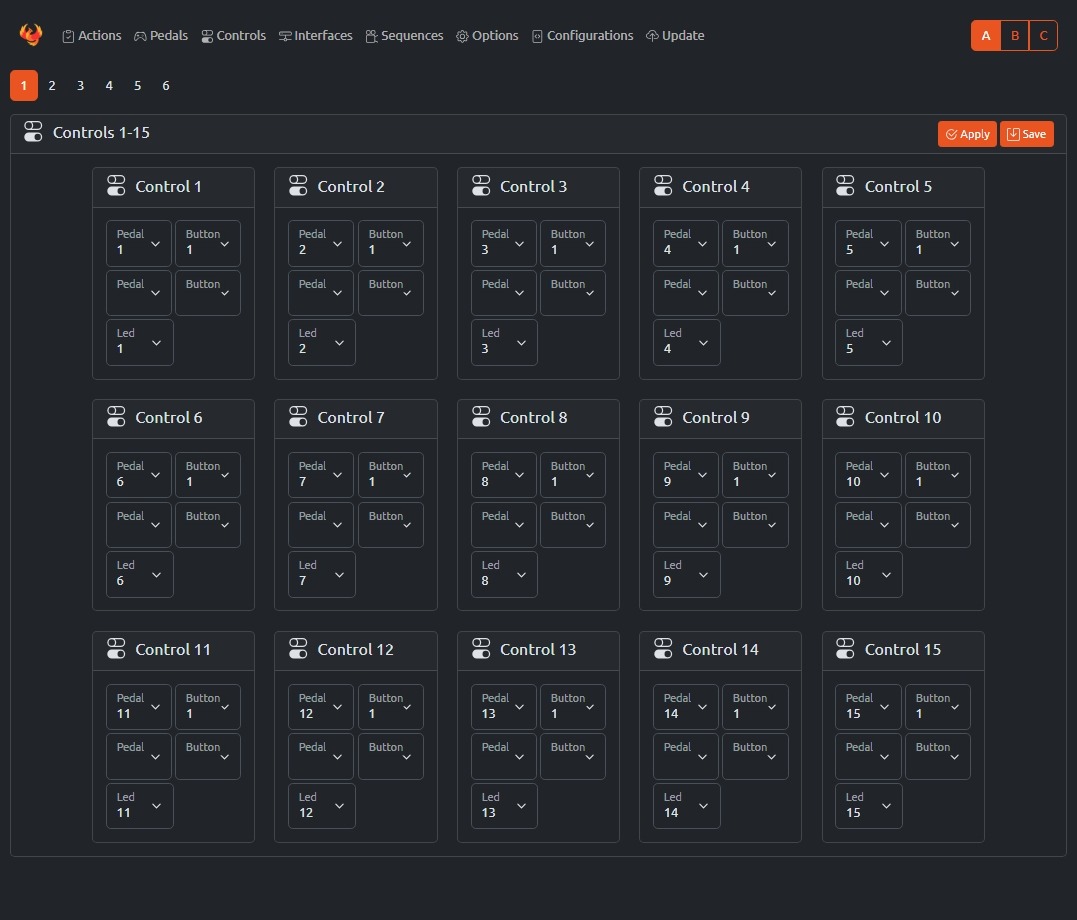The image size is (1077, 920).
Task: Go to controls page 3
Action: pos(80,86)
